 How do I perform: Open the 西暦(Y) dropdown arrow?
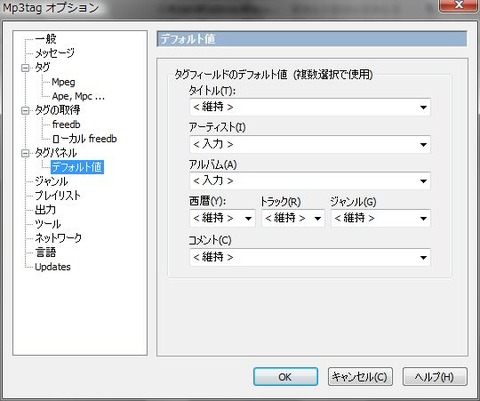[x=248, y=219]
